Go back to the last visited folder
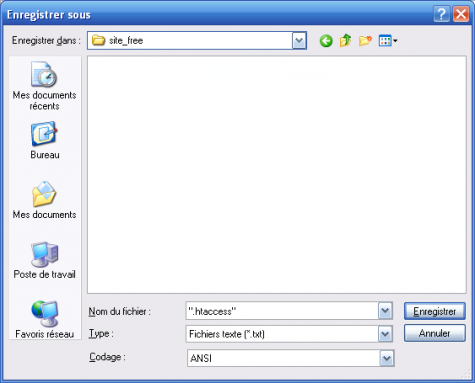Viewport: 475px width, 383px height. [x=326, y=41]
